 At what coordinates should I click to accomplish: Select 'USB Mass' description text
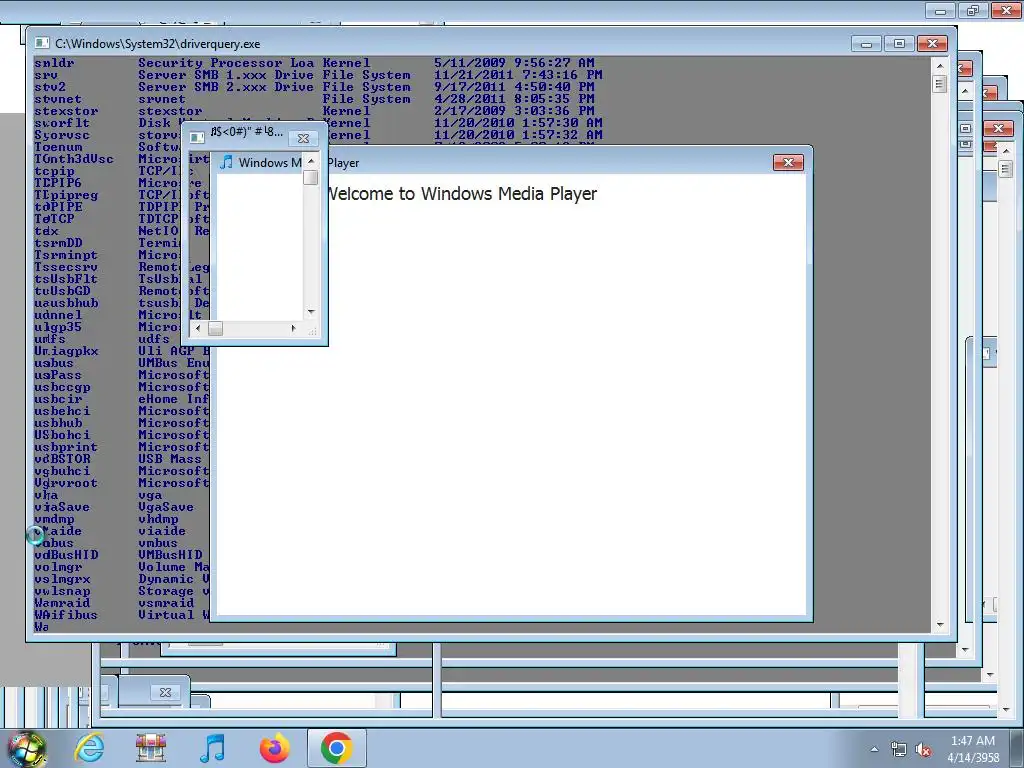[170, 459]
